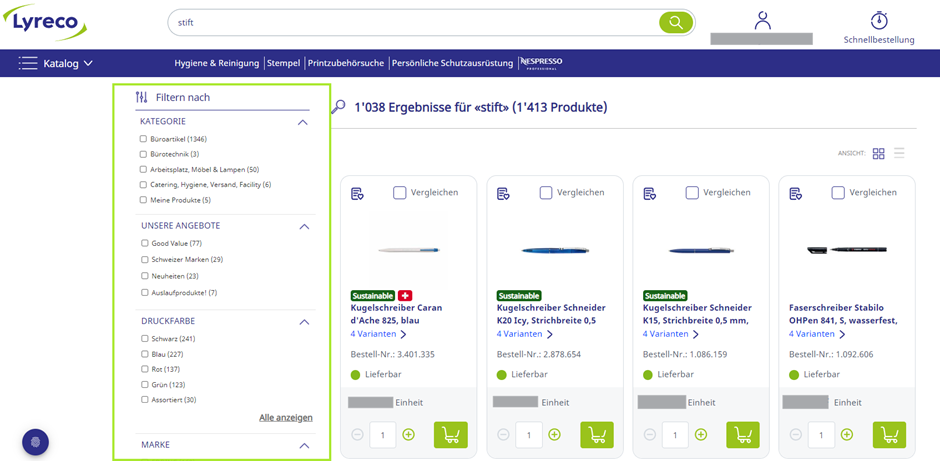Check the Rot (137) ink color filter
Screen dimensions: 940x461
pyautogui.click(x=144, y=369)
